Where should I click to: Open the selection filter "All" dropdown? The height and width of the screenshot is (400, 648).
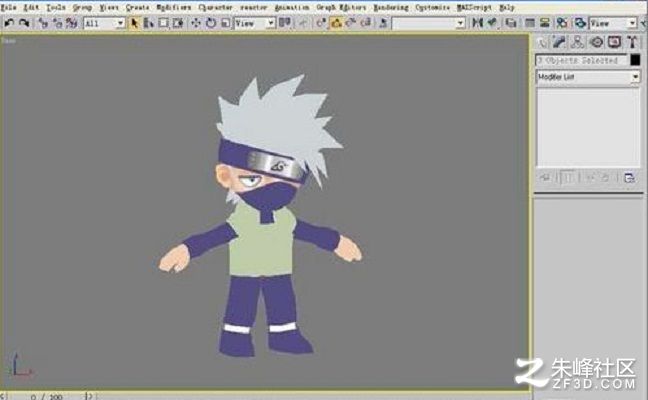pyautogui.click(x=104, y=23)
